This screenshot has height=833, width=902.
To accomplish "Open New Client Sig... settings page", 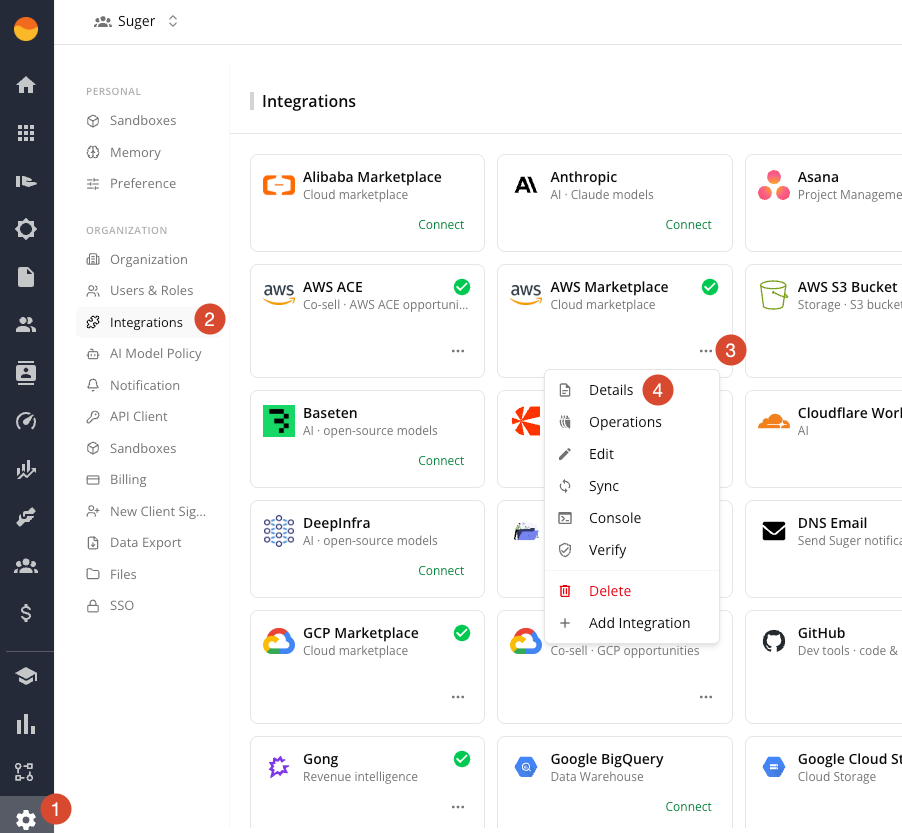I will tap(150, 511).
